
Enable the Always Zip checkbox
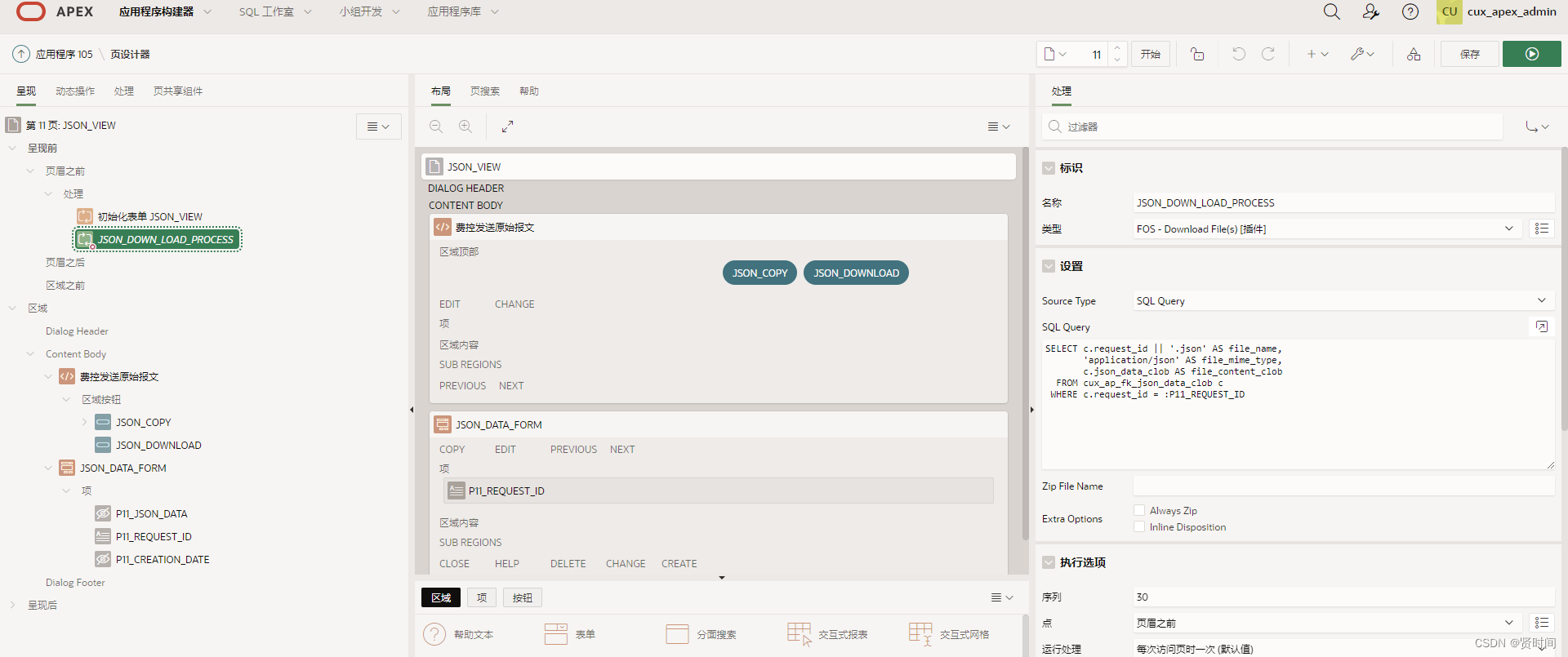1139,510
